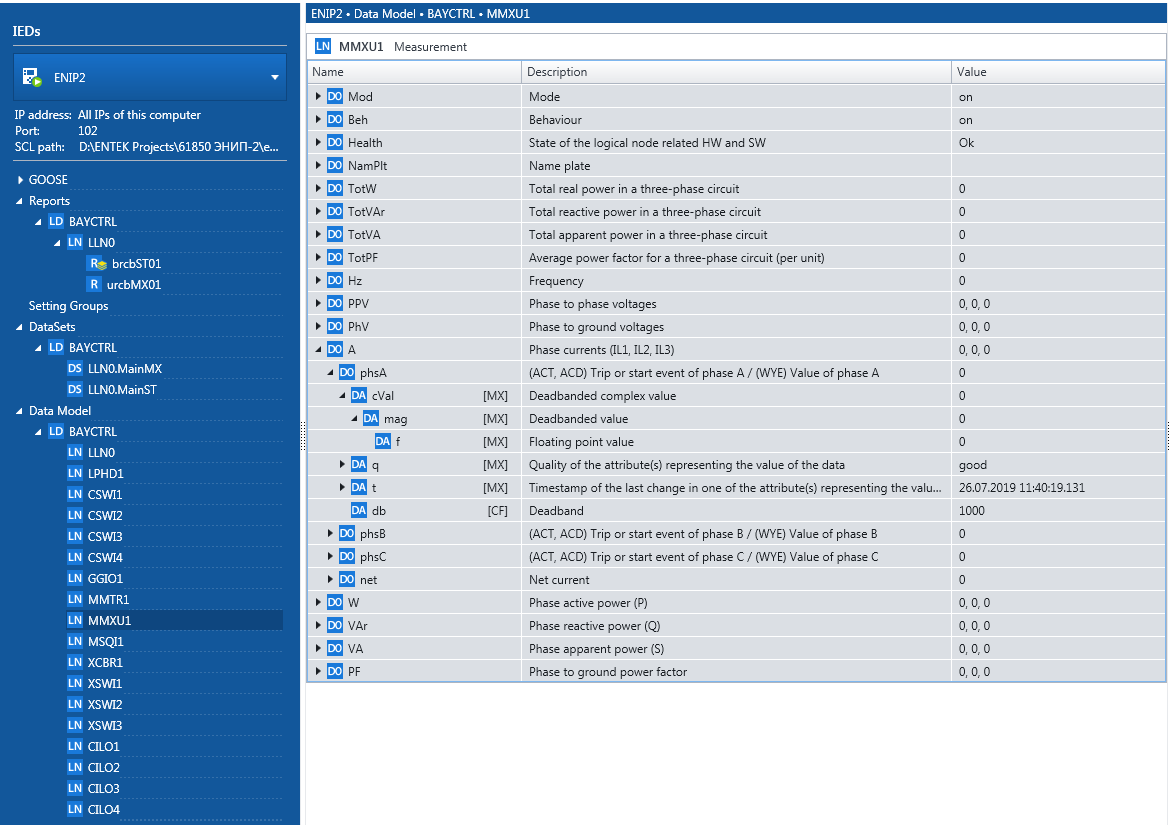Click the DS icon beside LLN0.MainMX

point(75,369)
